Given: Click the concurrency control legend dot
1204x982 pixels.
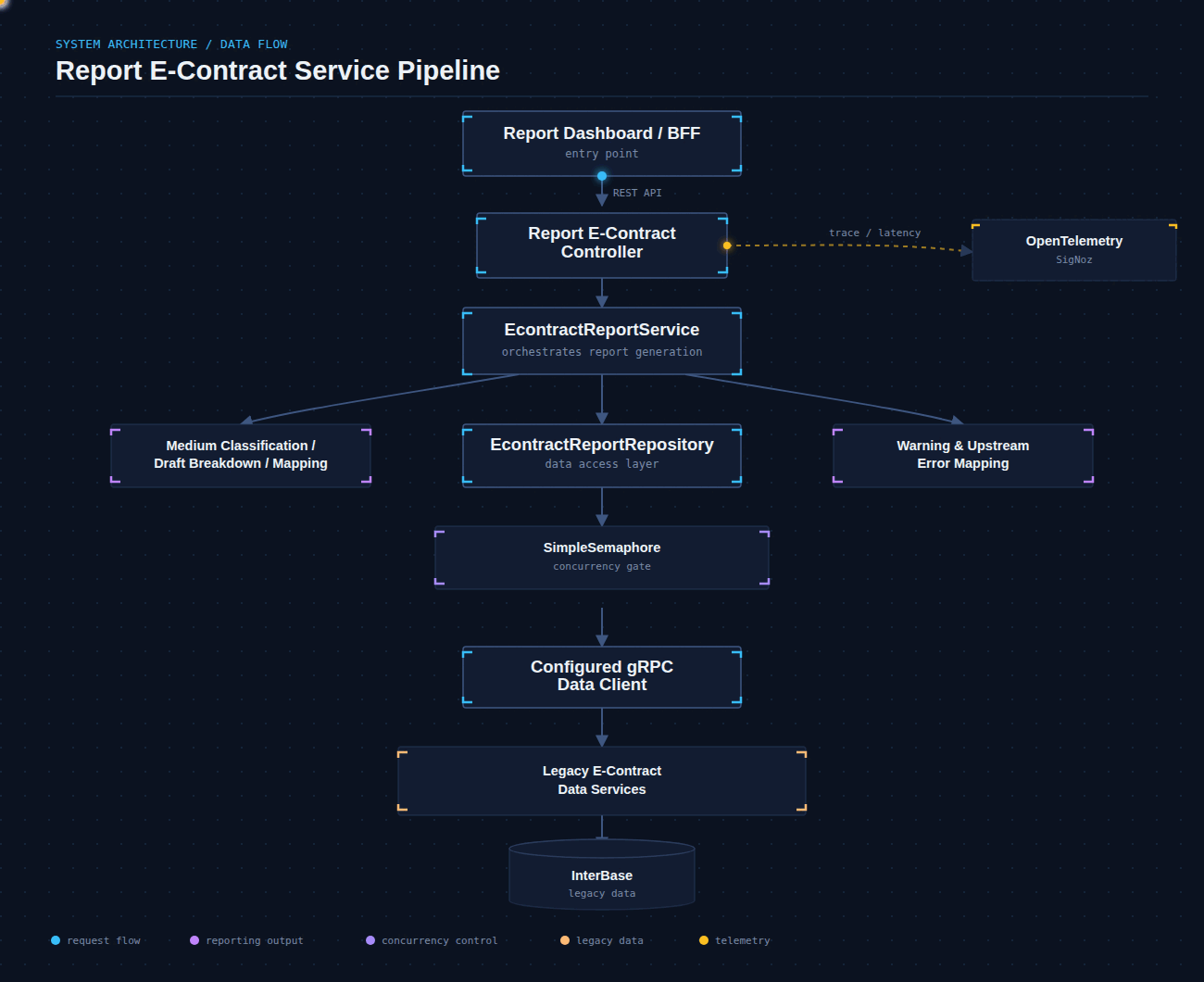Looking at the screenshot, I should click(x=370, y=940).
